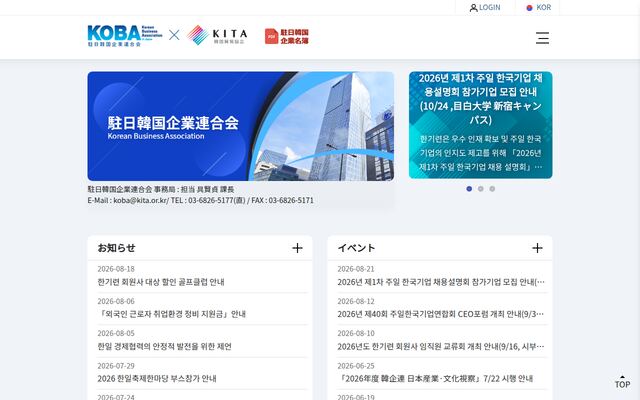Click the date 2026-08-18 in notices
The width and height of the screenshot is (640, 400).
pos(116,269)
